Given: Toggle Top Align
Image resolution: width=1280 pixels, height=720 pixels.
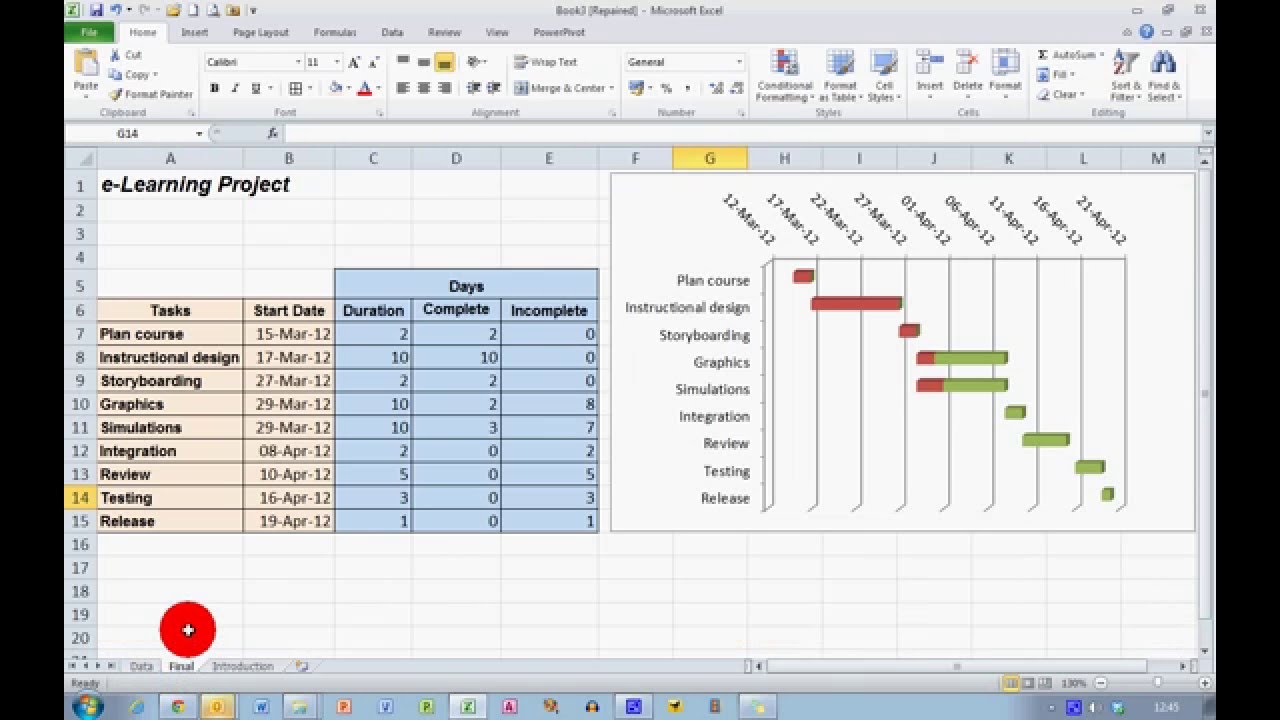Looking at the screenshot, I should [x=403, y=62].
